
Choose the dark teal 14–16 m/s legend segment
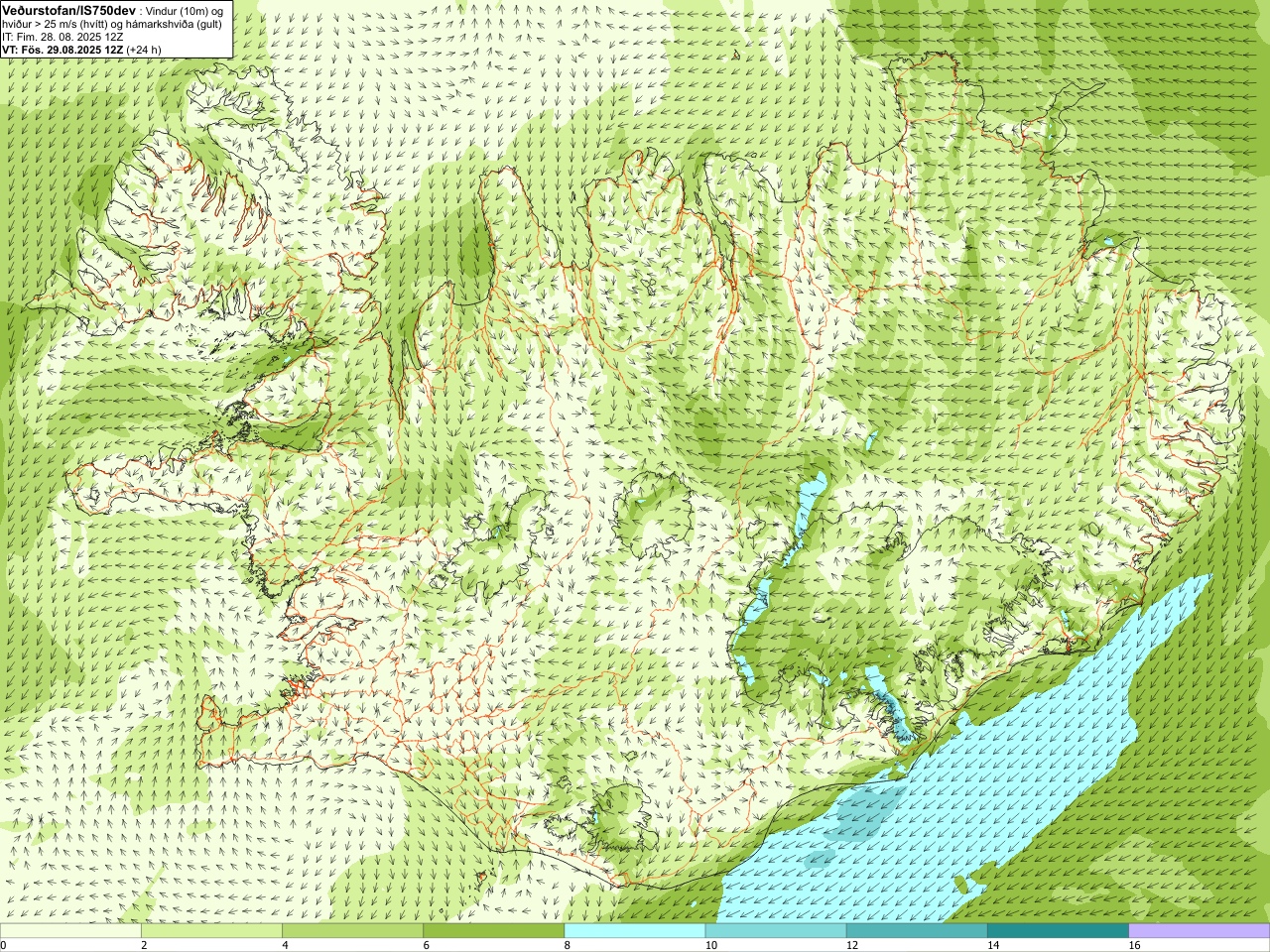(1058, 931)
